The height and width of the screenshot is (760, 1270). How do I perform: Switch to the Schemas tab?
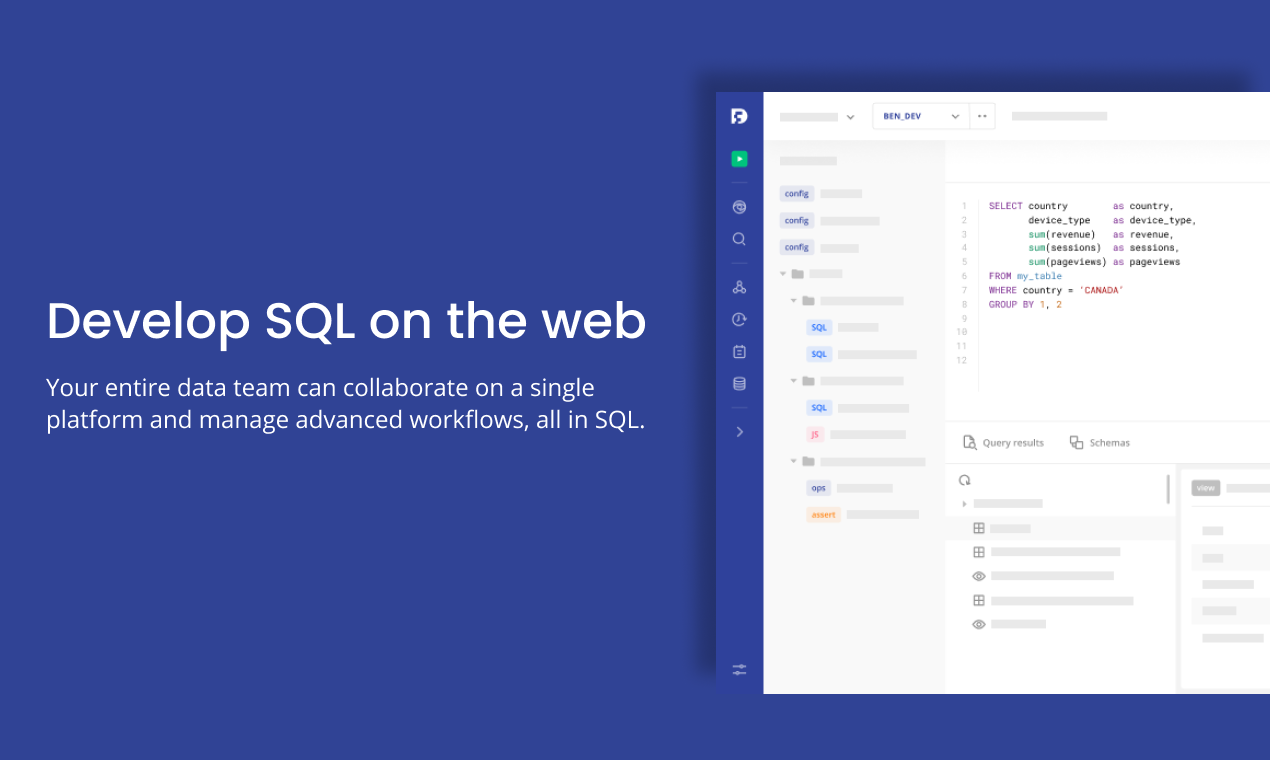[1099, 442]
